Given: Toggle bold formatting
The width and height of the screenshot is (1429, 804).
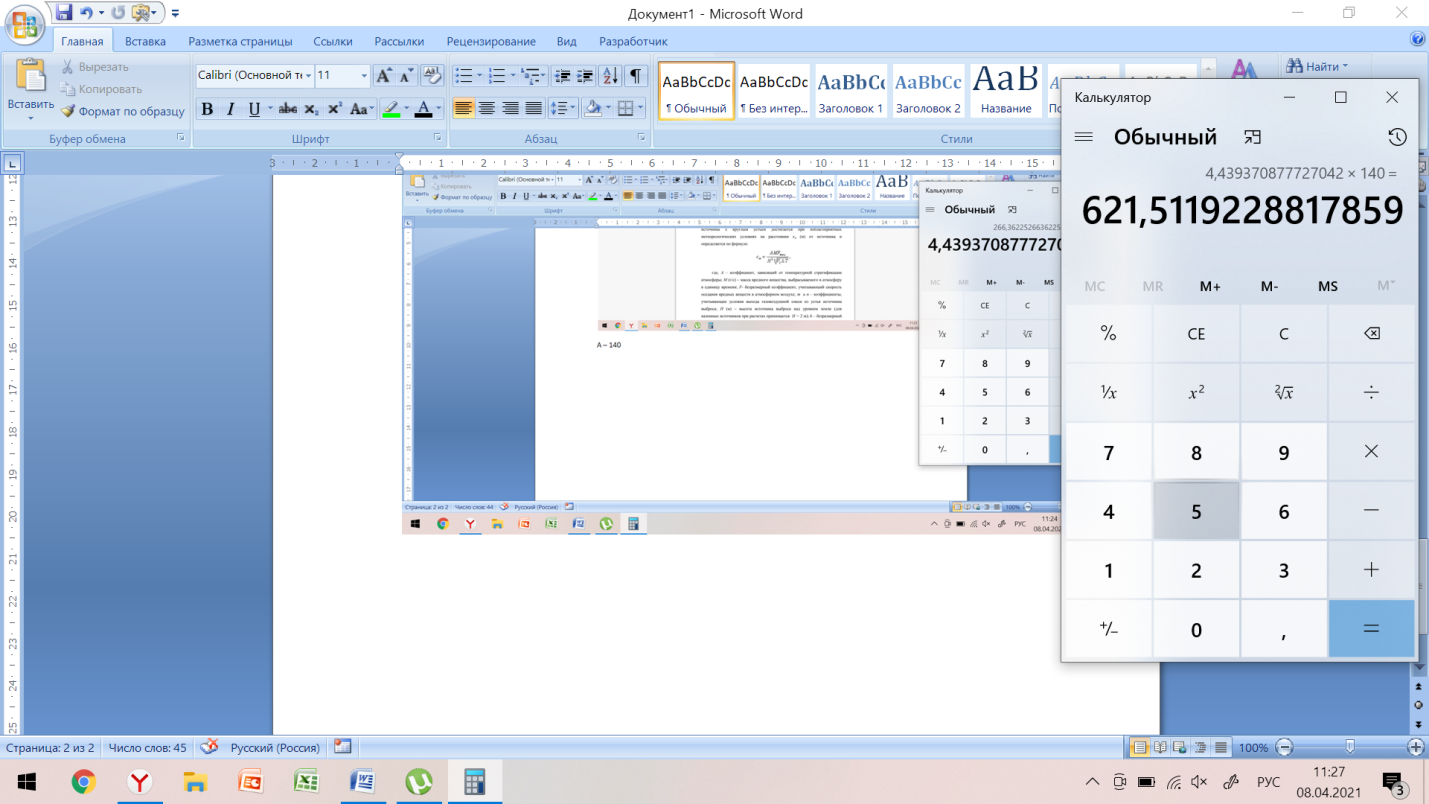Looking at the screenshot, I should coord(207,109).
